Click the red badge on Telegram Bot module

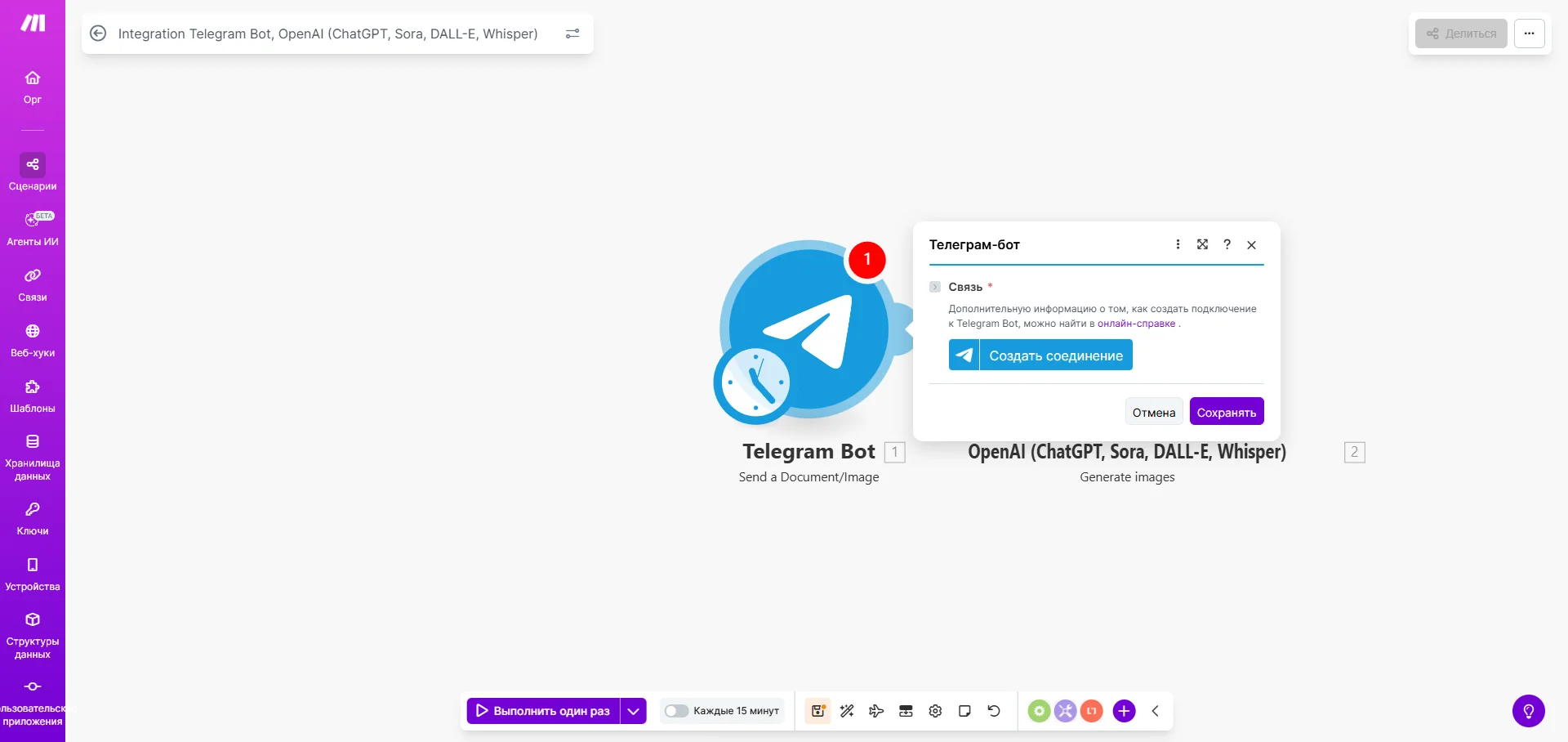click(x=867, y=260)
